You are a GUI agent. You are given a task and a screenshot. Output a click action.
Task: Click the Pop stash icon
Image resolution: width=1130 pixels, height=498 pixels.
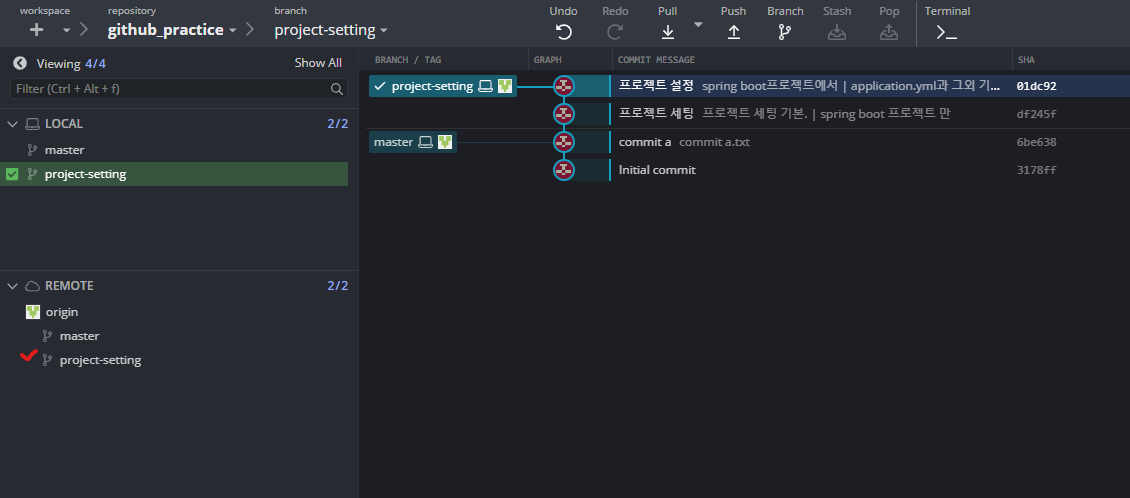tap(889, 32)
